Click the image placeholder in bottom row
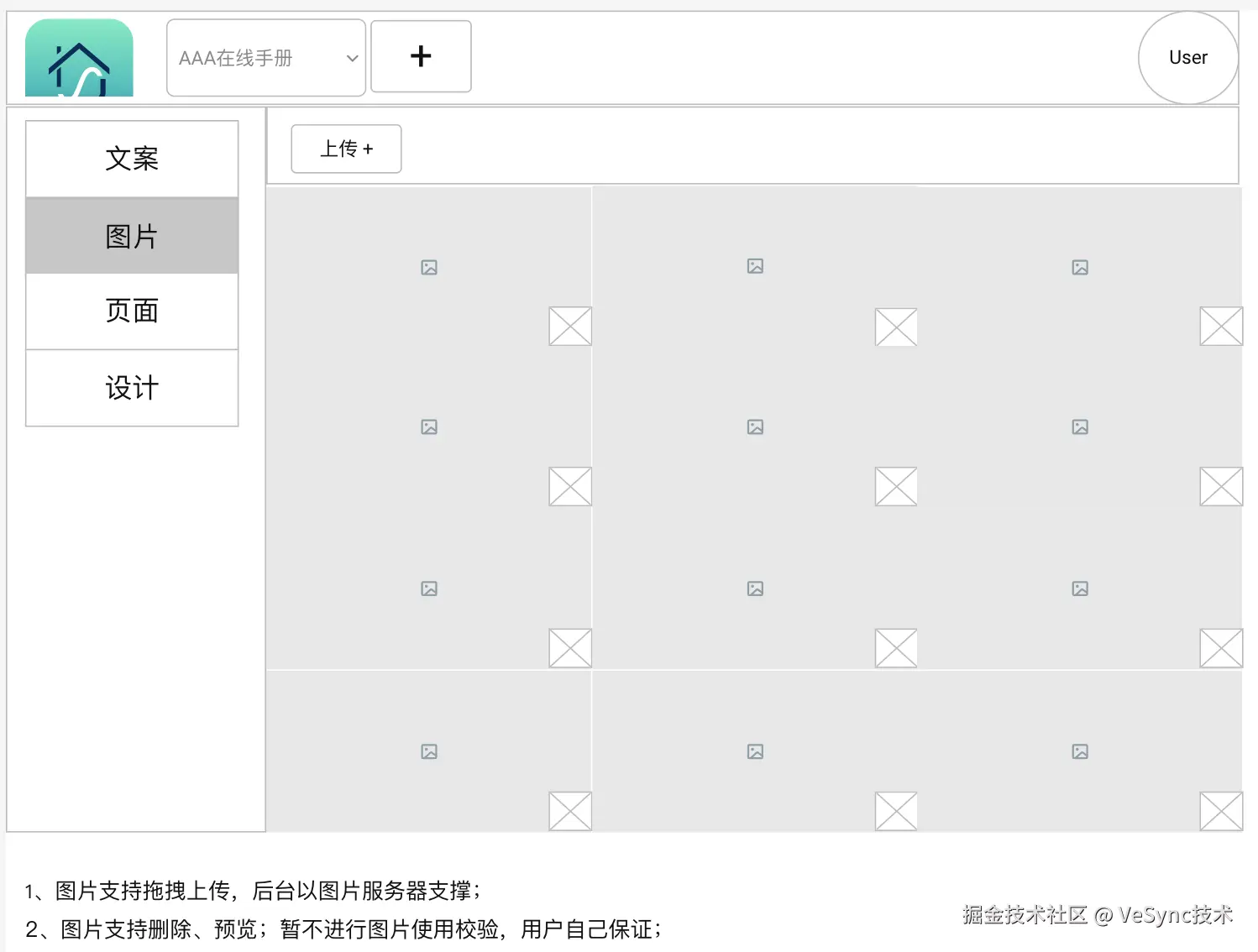This screenshot has height=952, width=1258. tap(429, 751)
